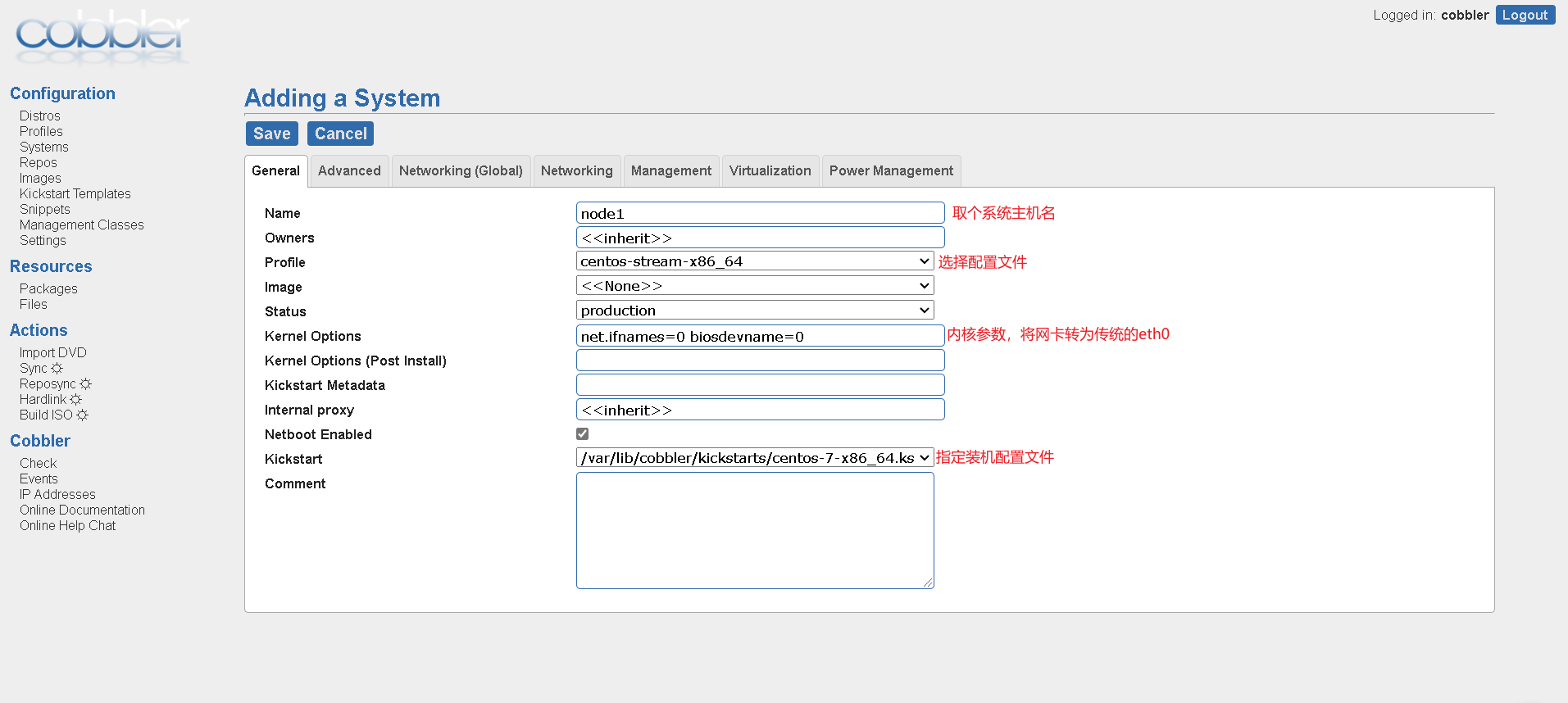Open the Files link
Screen dimensions: 1568x703
pyautogui.click(x=34, y=305)
